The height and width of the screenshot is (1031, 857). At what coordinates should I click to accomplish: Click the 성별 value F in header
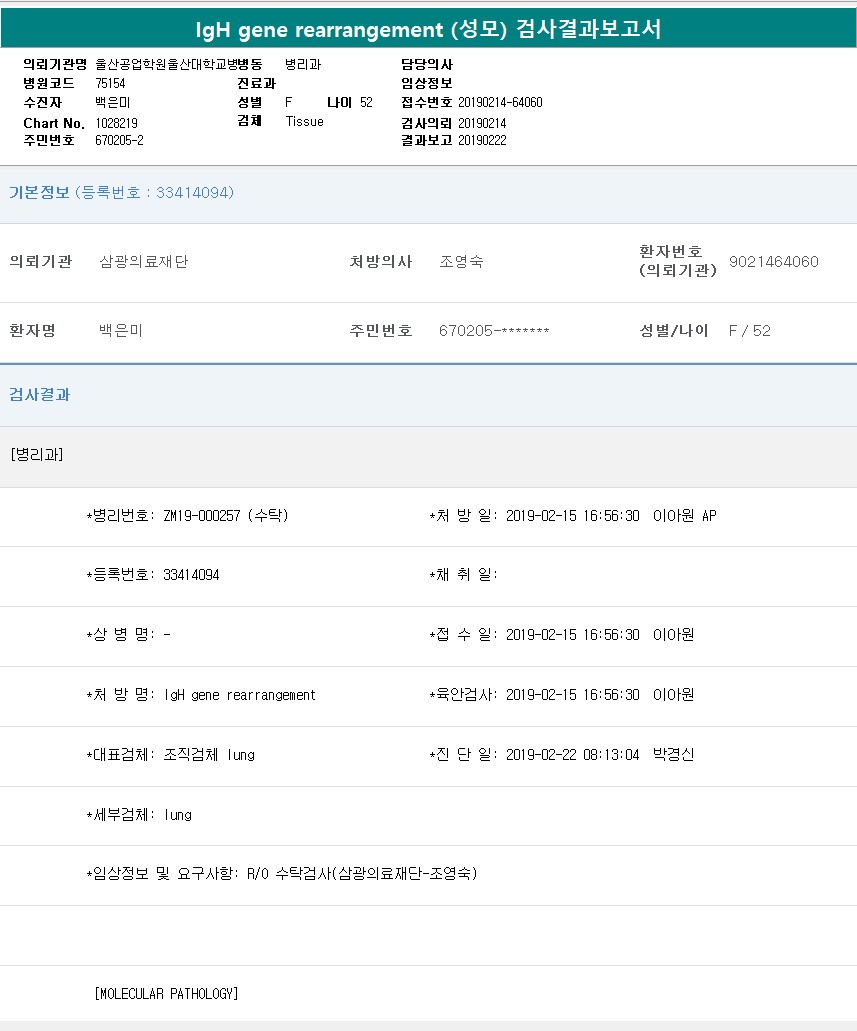(288, 103)
